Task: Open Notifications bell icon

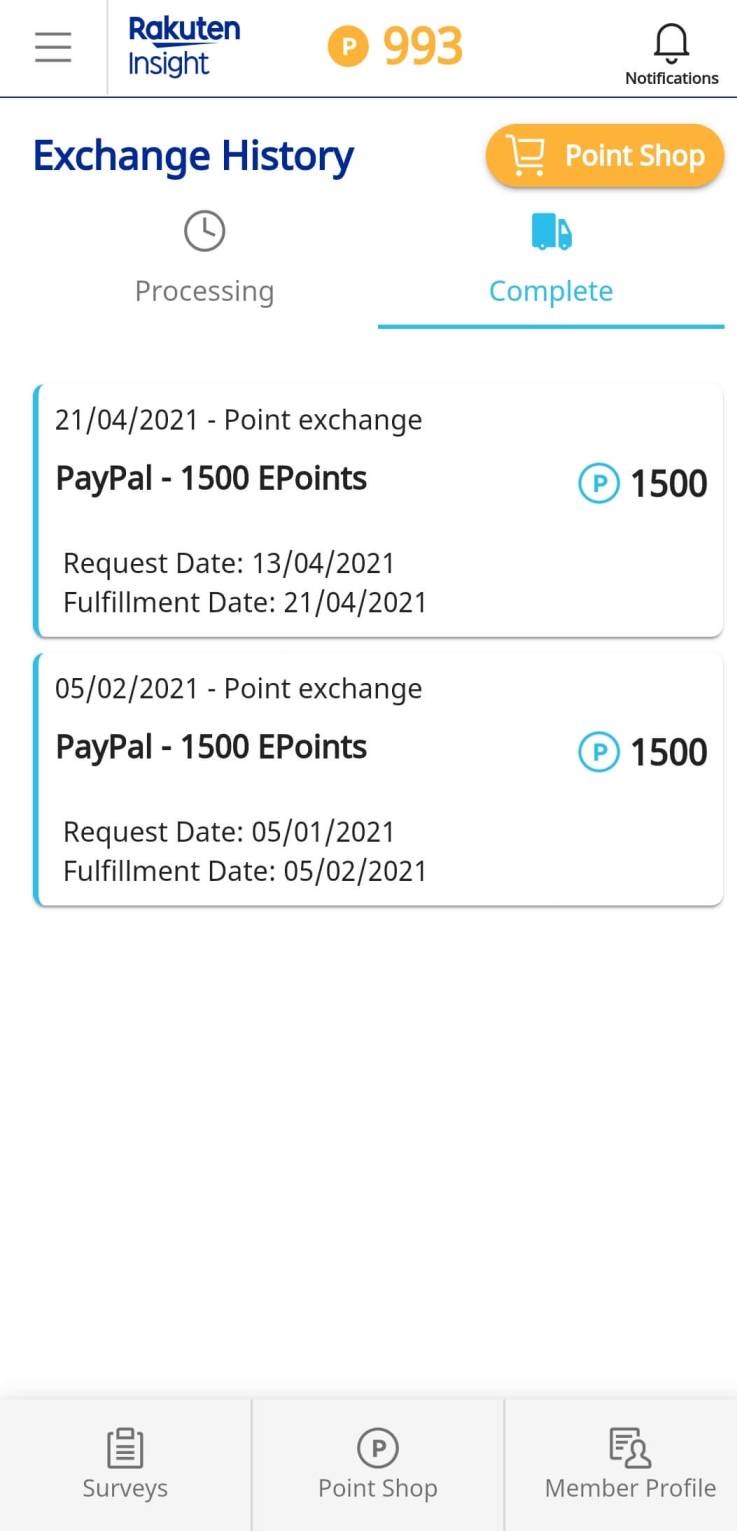Action: [671, 42]
